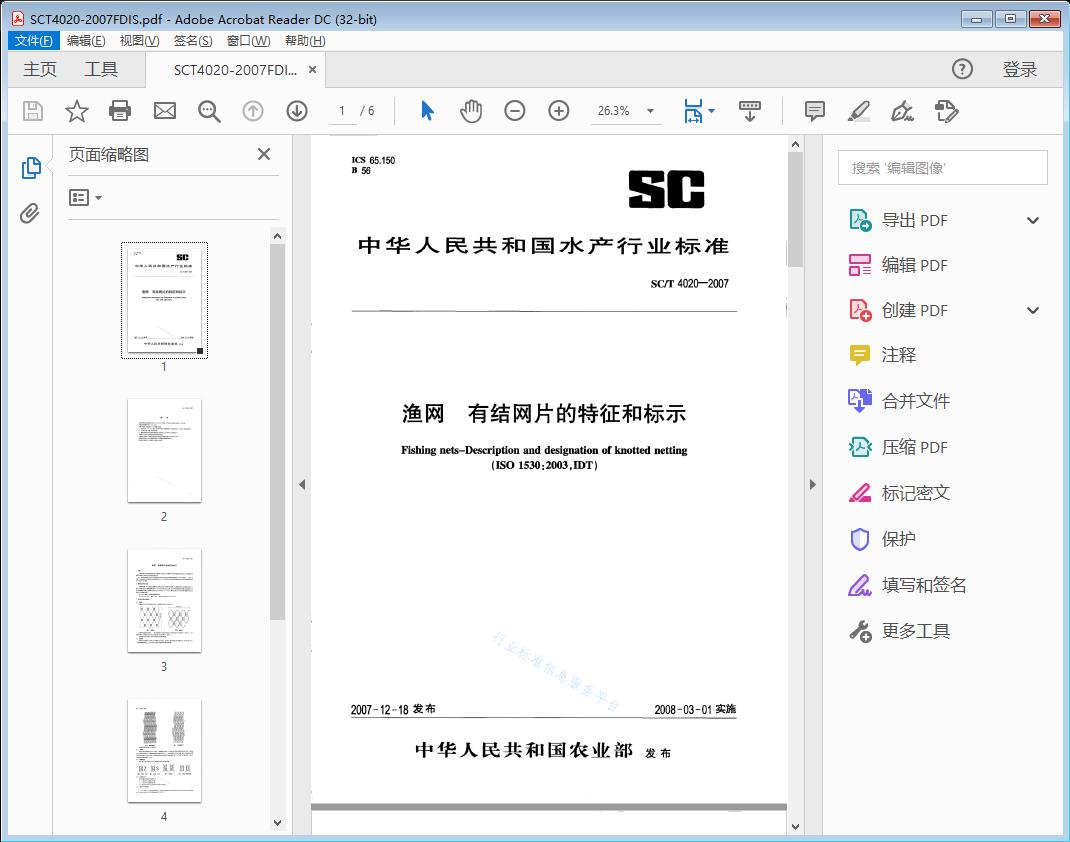Click the highlighter pen annotation icon

[x=859, y=111]
